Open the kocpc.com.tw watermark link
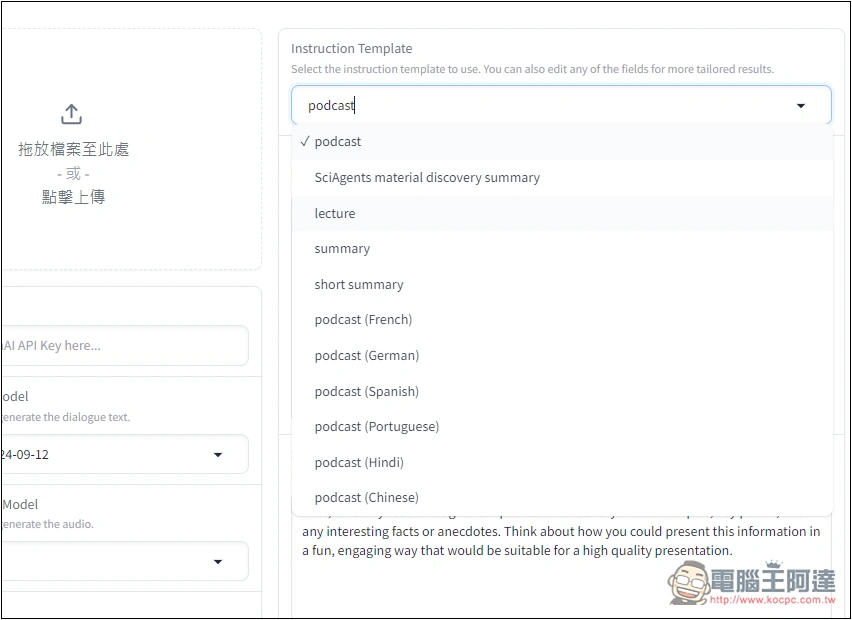 pos(772,600)
